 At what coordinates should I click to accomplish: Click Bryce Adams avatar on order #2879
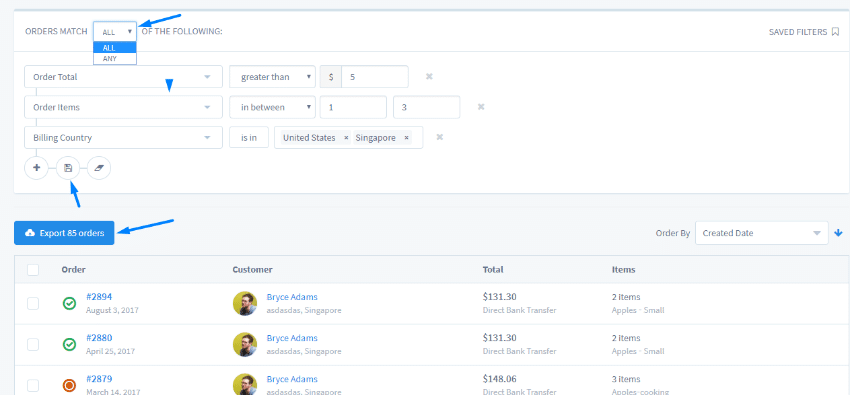(x=245, y=384)
